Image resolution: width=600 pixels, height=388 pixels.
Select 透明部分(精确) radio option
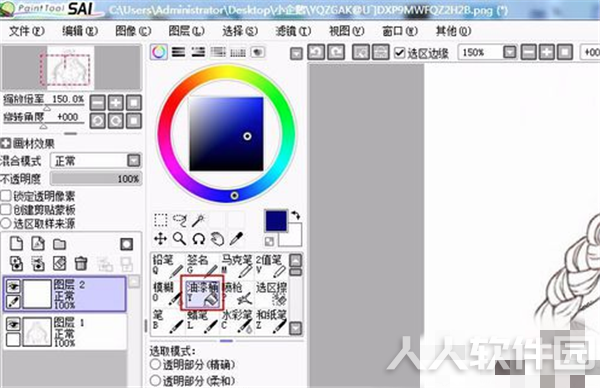(155, 364)
